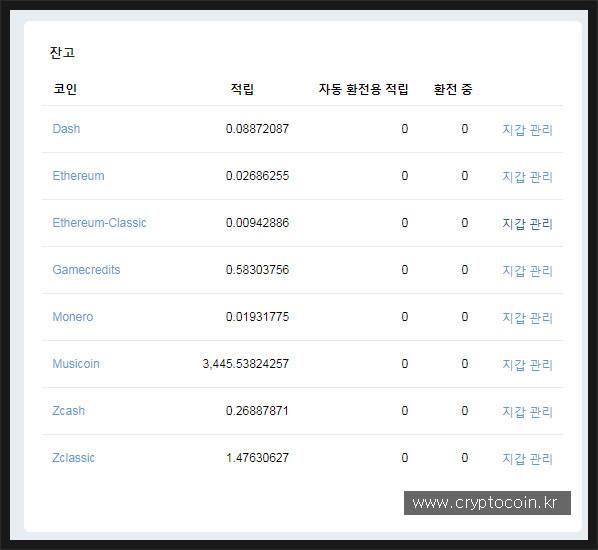This screenshot has width=598, height=550.
Task: Open the Ethereum coin link
Action: 78,176
